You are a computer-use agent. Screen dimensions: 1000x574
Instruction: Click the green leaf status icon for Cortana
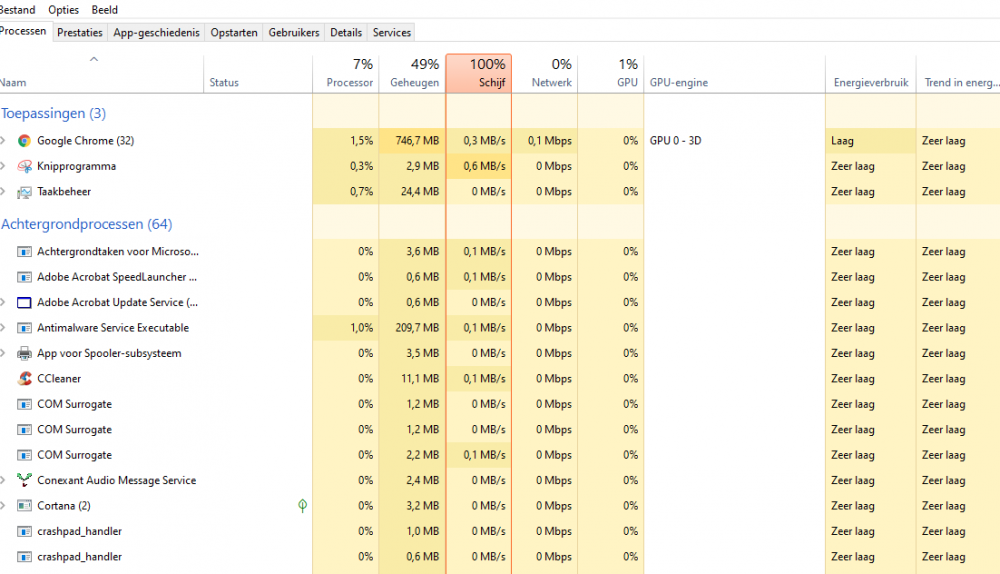click(x=302, y=506)
